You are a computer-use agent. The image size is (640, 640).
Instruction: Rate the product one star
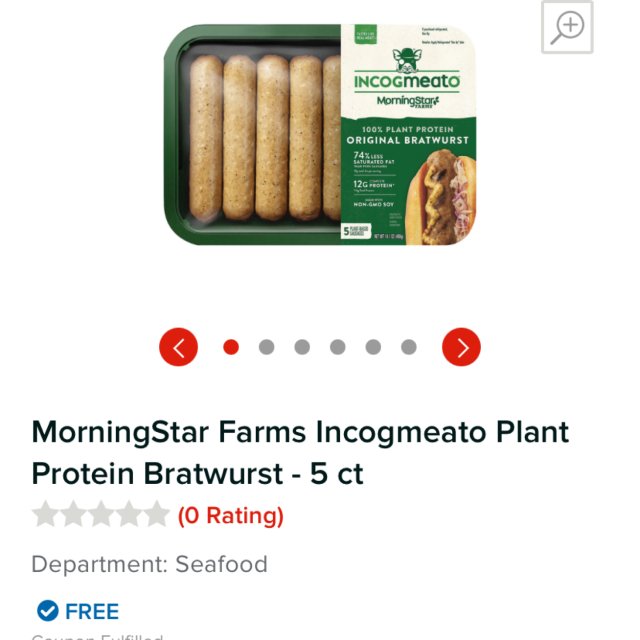(x=45, y=516)
